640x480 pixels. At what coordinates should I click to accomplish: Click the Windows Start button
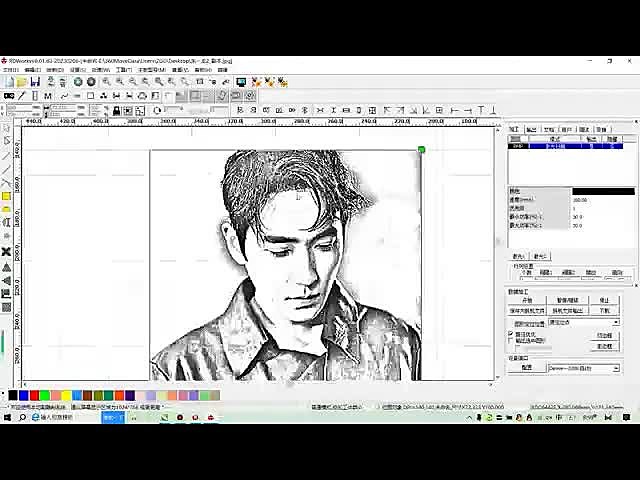[x=7, y=417]
